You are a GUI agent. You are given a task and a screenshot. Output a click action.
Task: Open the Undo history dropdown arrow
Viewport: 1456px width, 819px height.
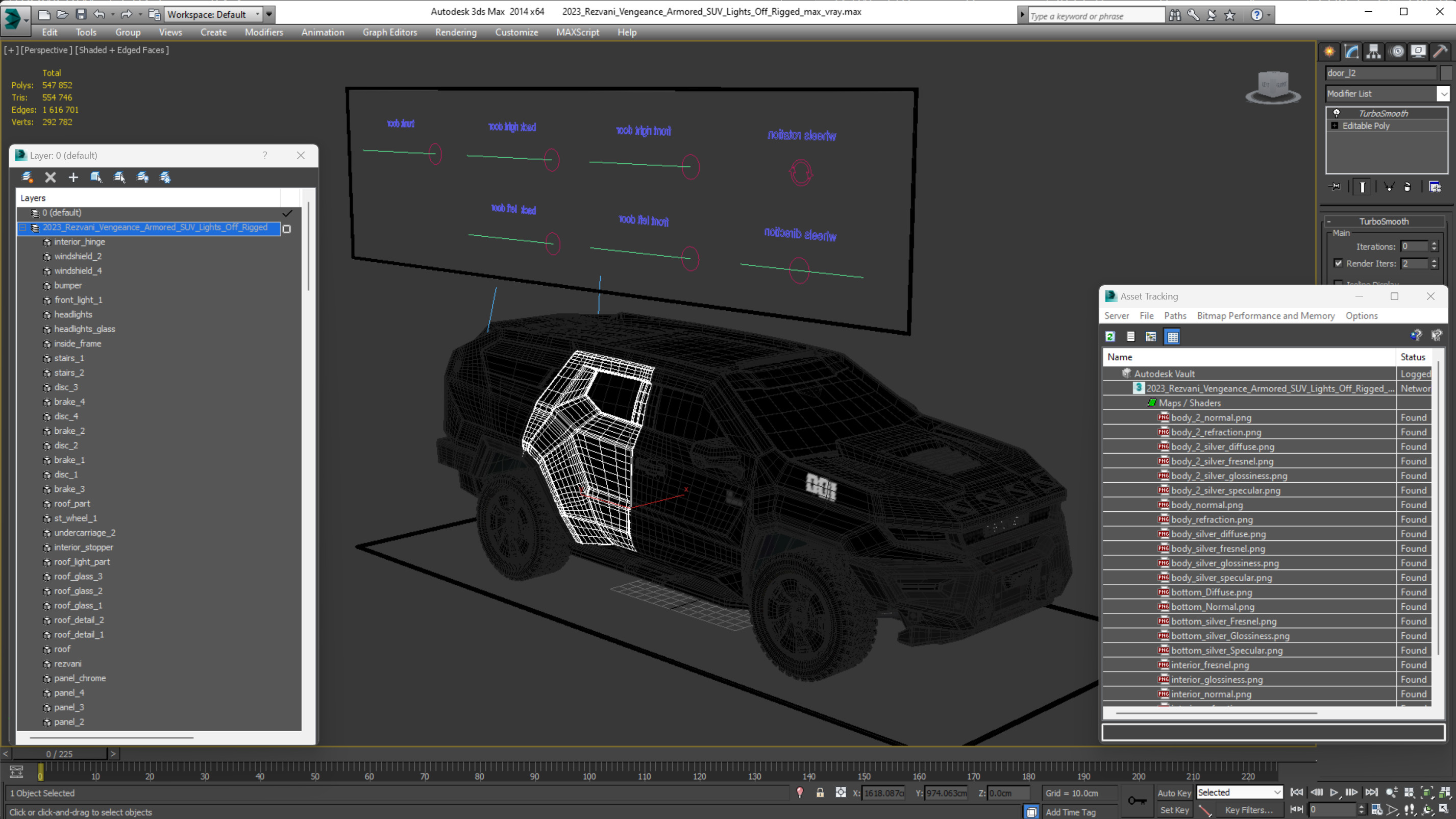pyautogui.click(x=112, y=14)
